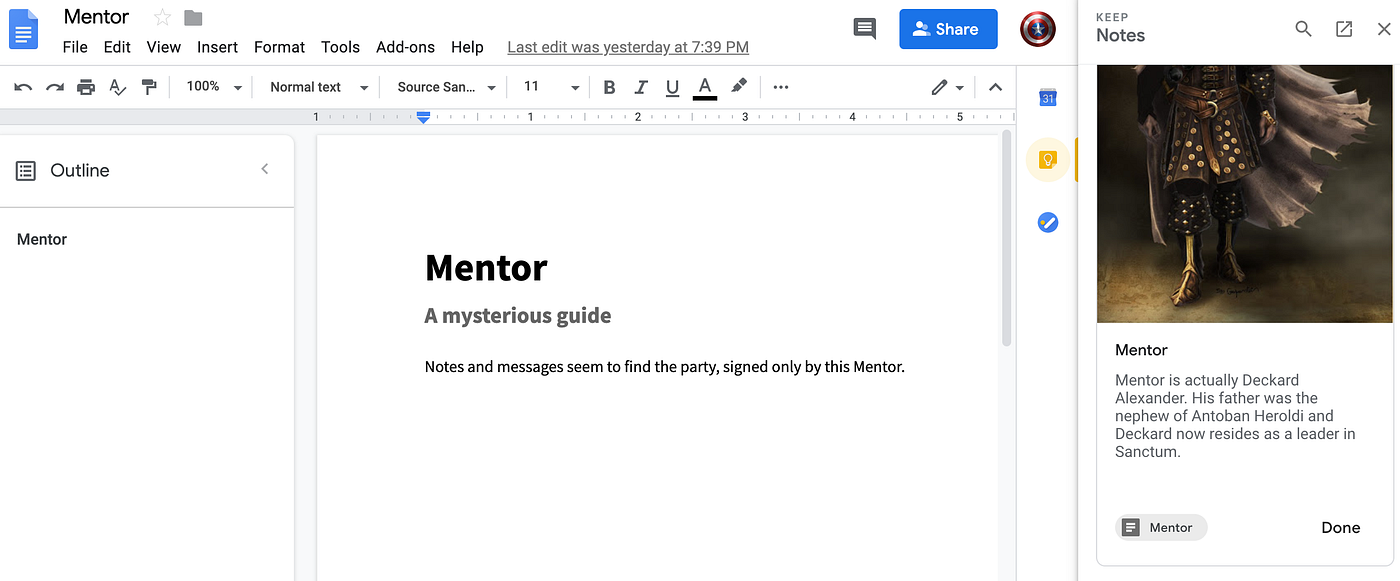Search Keep notes with the magnifier icon
1400x581 pixels.
pyautogui.click(x=1303, y=29)
